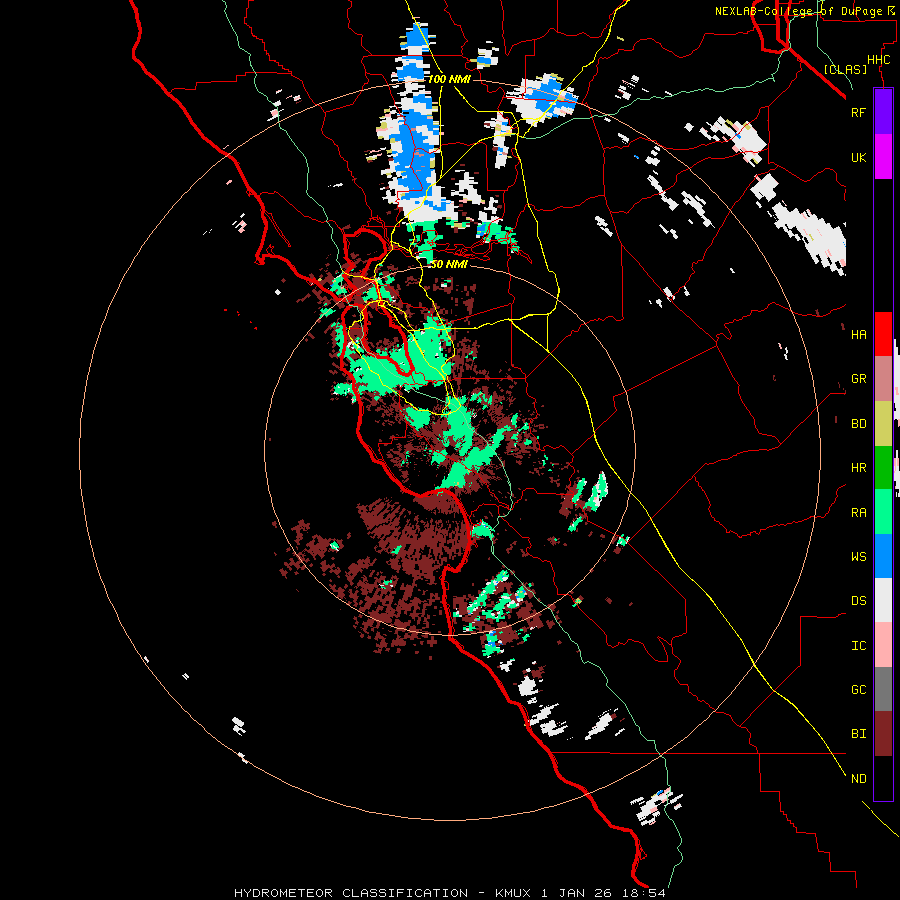
Task: Click the IC pink legend swatch
Action: click(883, 645)
